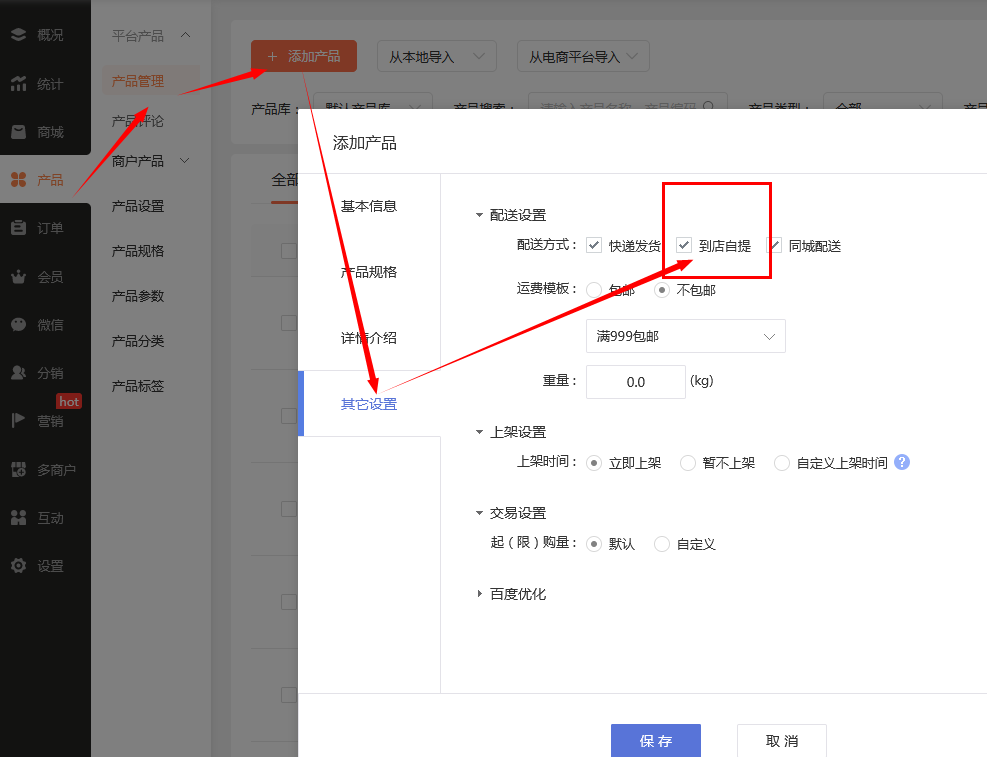Click the 取消 cancel button
987x757 pixels.
[x=781, y=741]
